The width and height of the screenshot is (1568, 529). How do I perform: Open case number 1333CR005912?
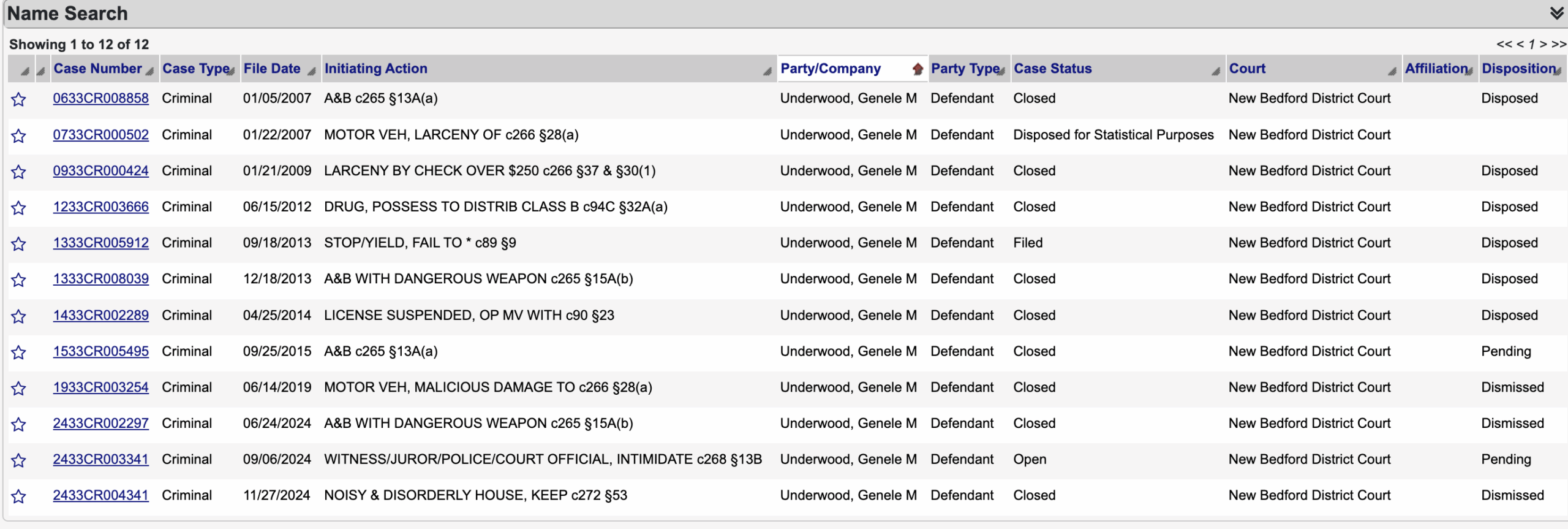(x=101, y=243)
